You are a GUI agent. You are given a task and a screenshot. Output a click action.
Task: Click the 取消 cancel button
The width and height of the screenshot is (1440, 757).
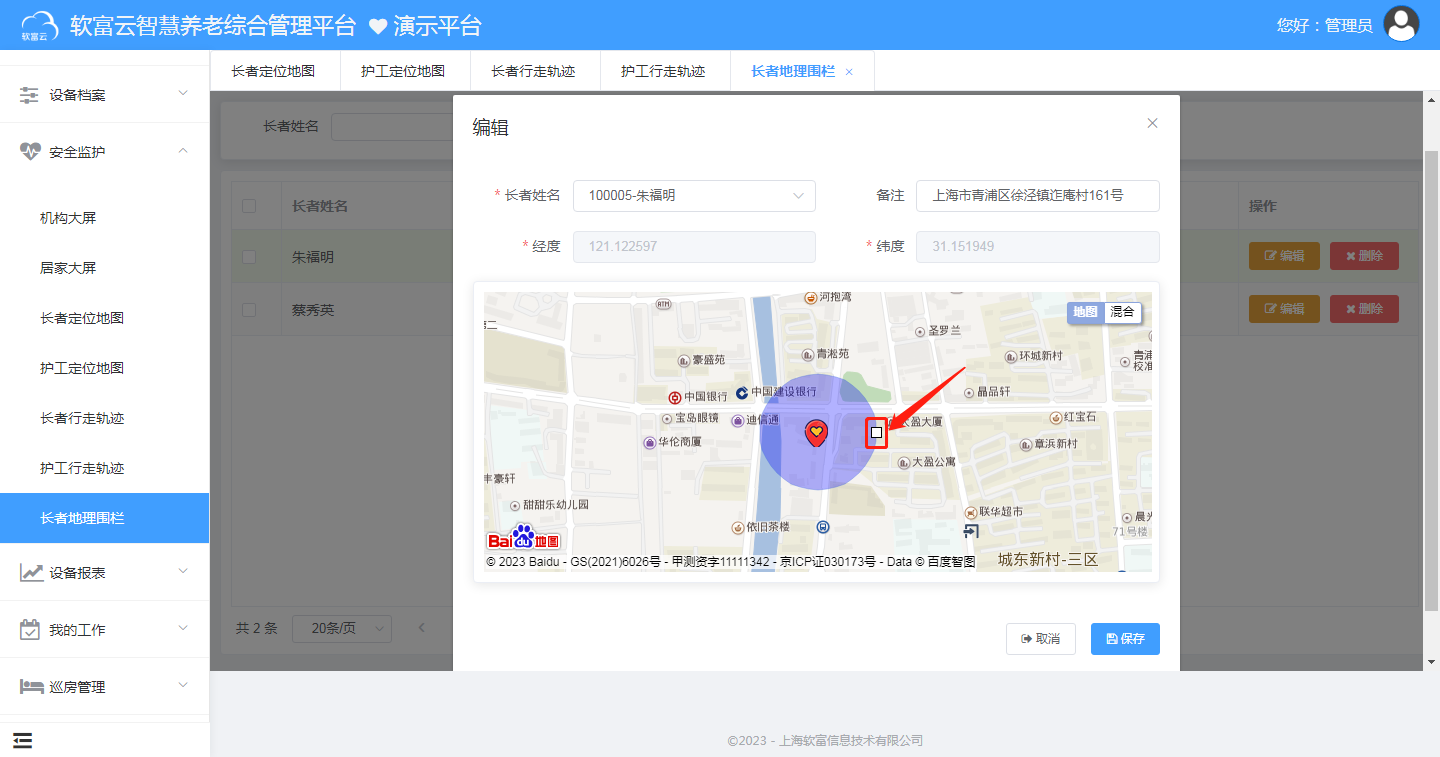pos(1041,638)
